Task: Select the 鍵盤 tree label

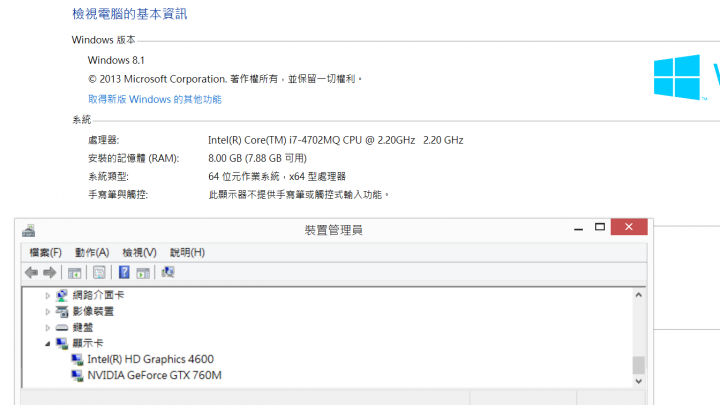Action: [83, 327]
